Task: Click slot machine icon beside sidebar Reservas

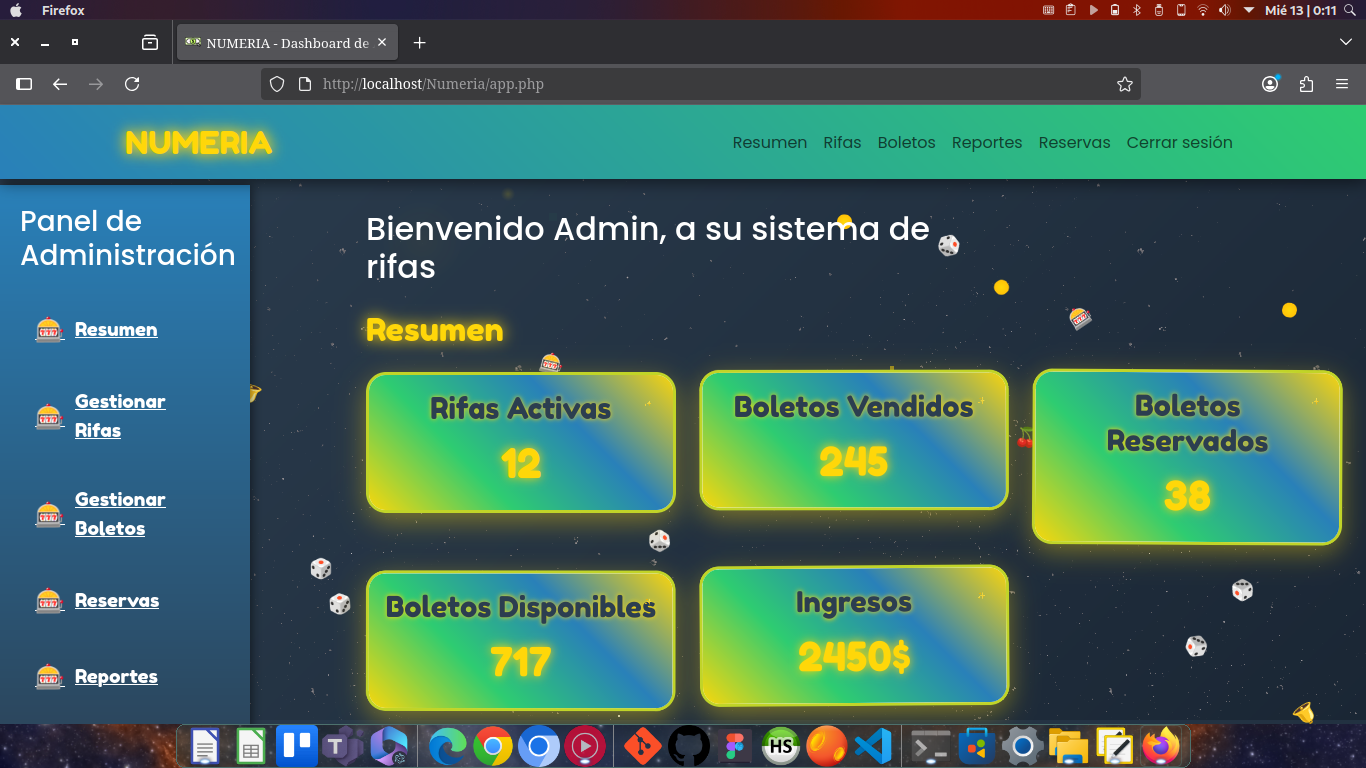Action: [50, 600]
